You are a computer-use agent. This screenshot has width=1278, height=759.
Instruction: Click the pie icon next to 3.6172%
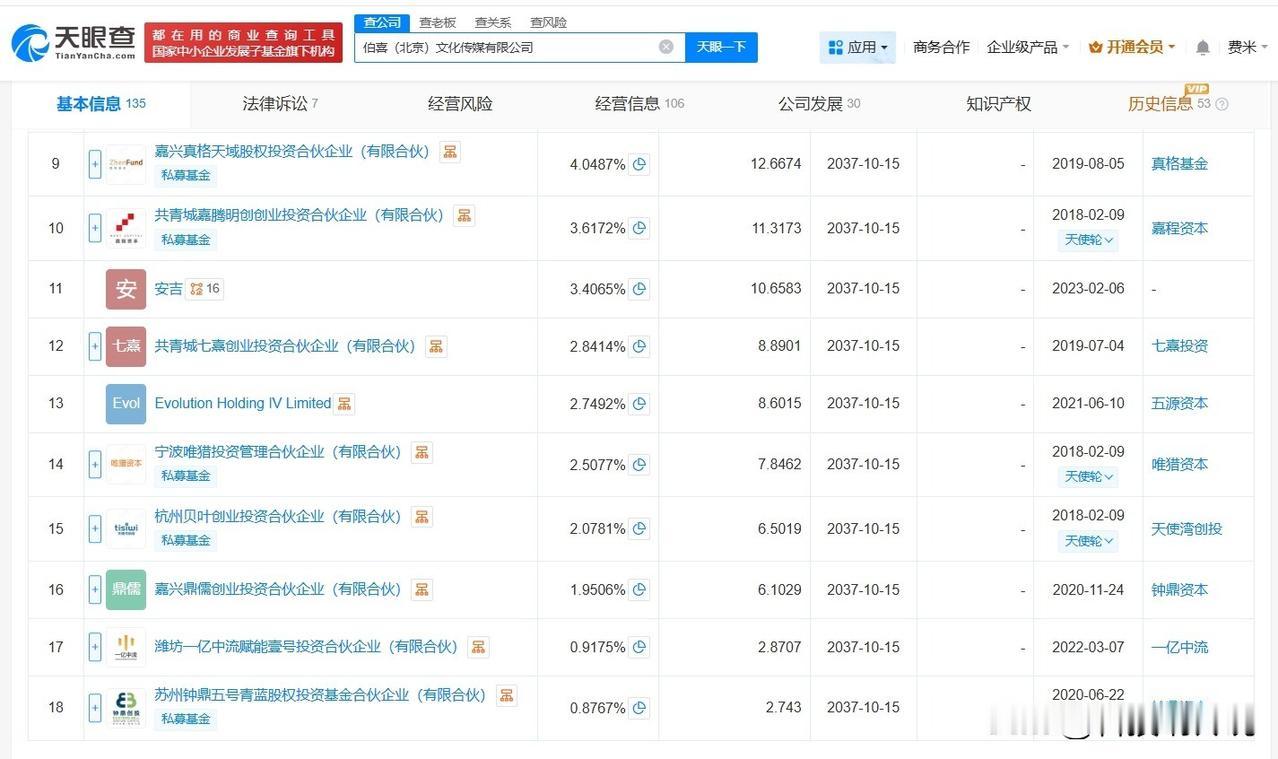pyautogui.click(x=639, y=229)
